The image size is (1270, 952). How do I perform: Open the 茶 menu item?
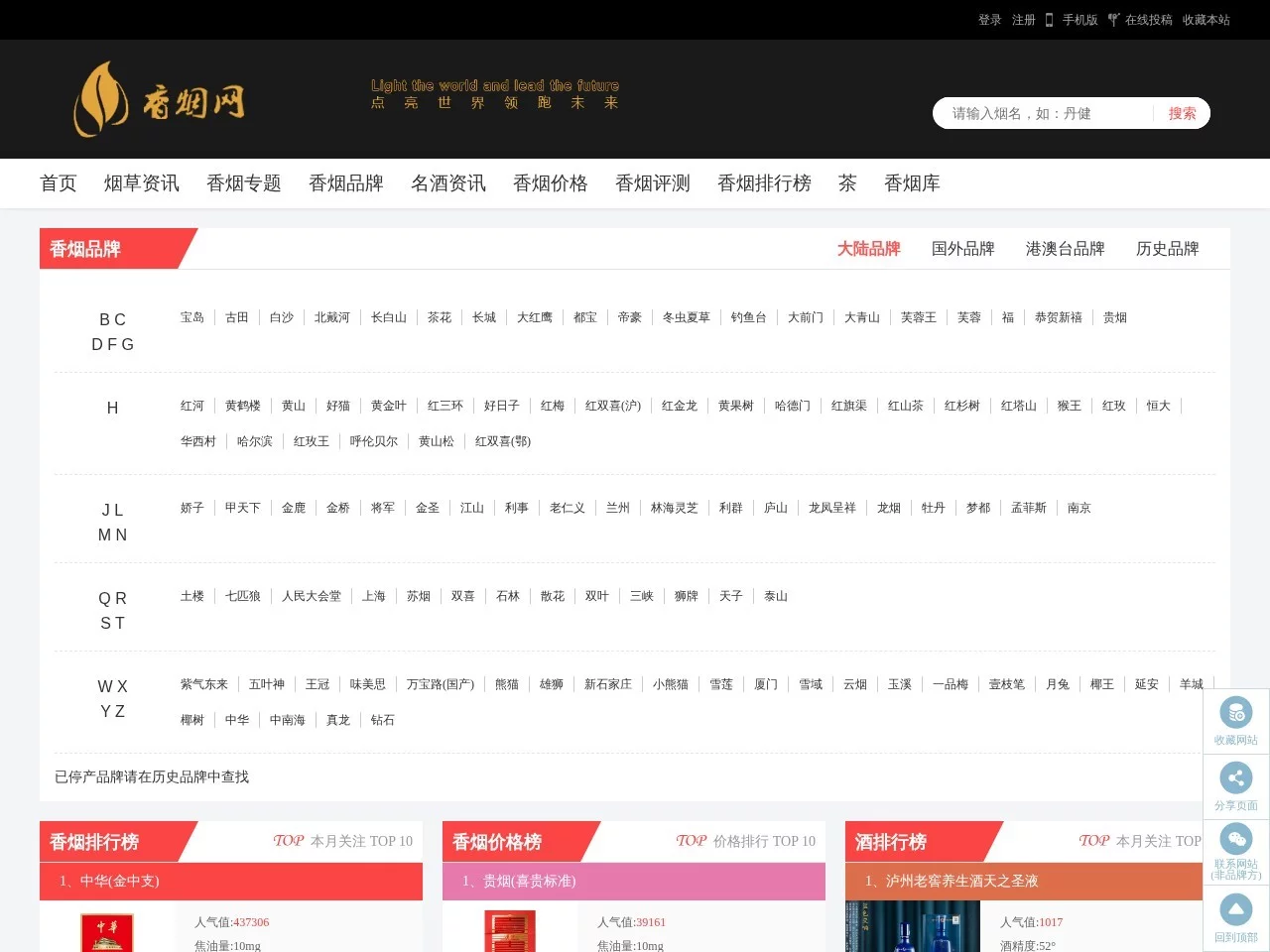[846, 183]
